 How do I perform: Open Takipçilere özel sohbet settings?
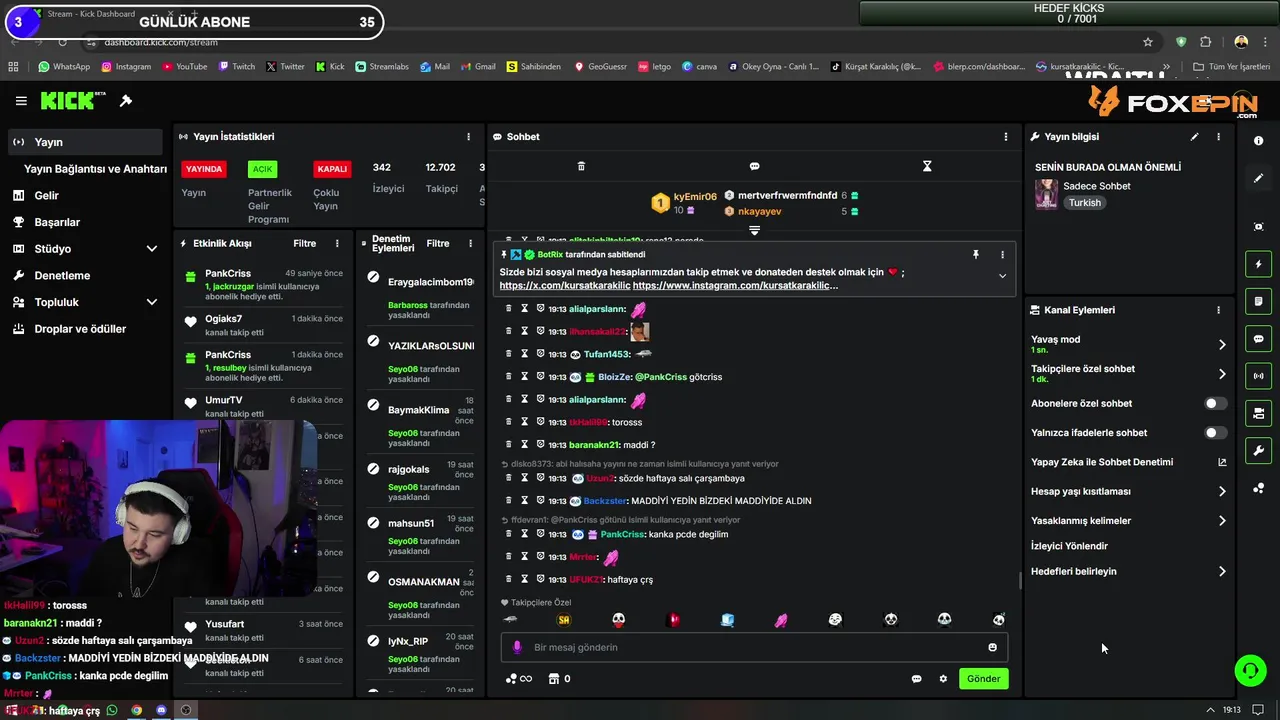coord(1128,374)
